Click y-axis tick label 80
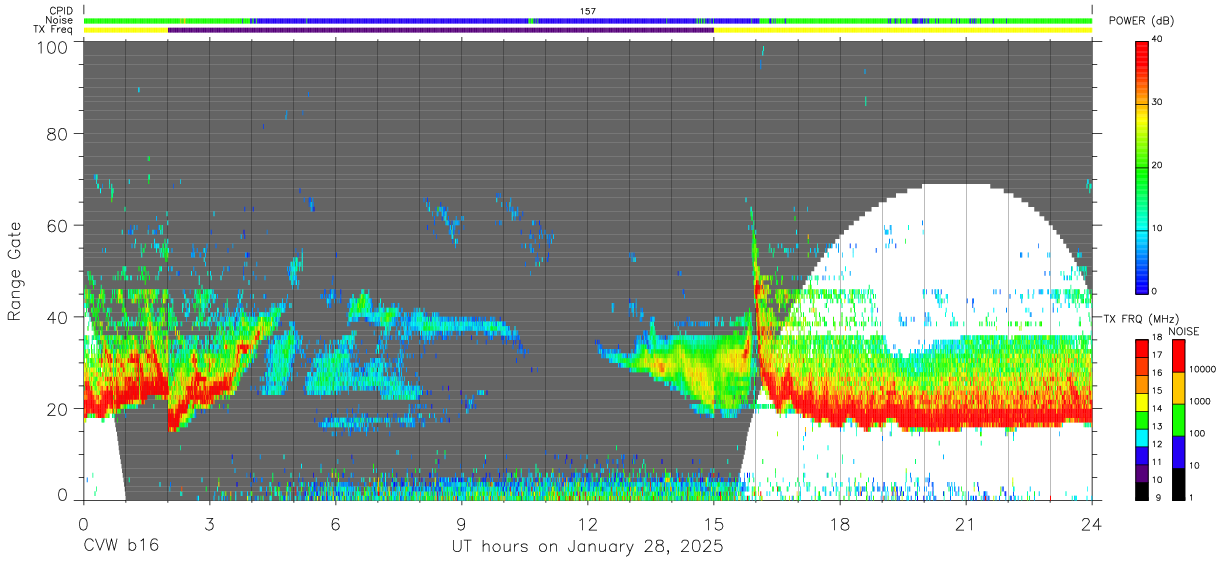 pyautogui.click(x=57, y=133)
